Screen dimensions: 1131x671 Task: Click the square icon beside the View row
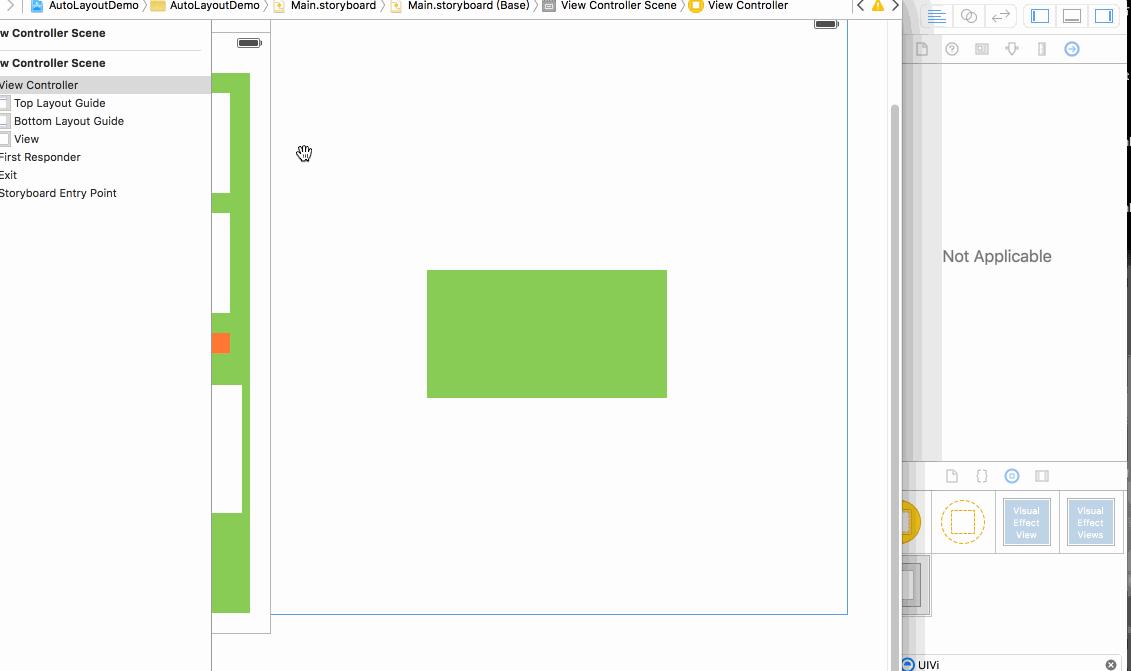click(5, 139)
